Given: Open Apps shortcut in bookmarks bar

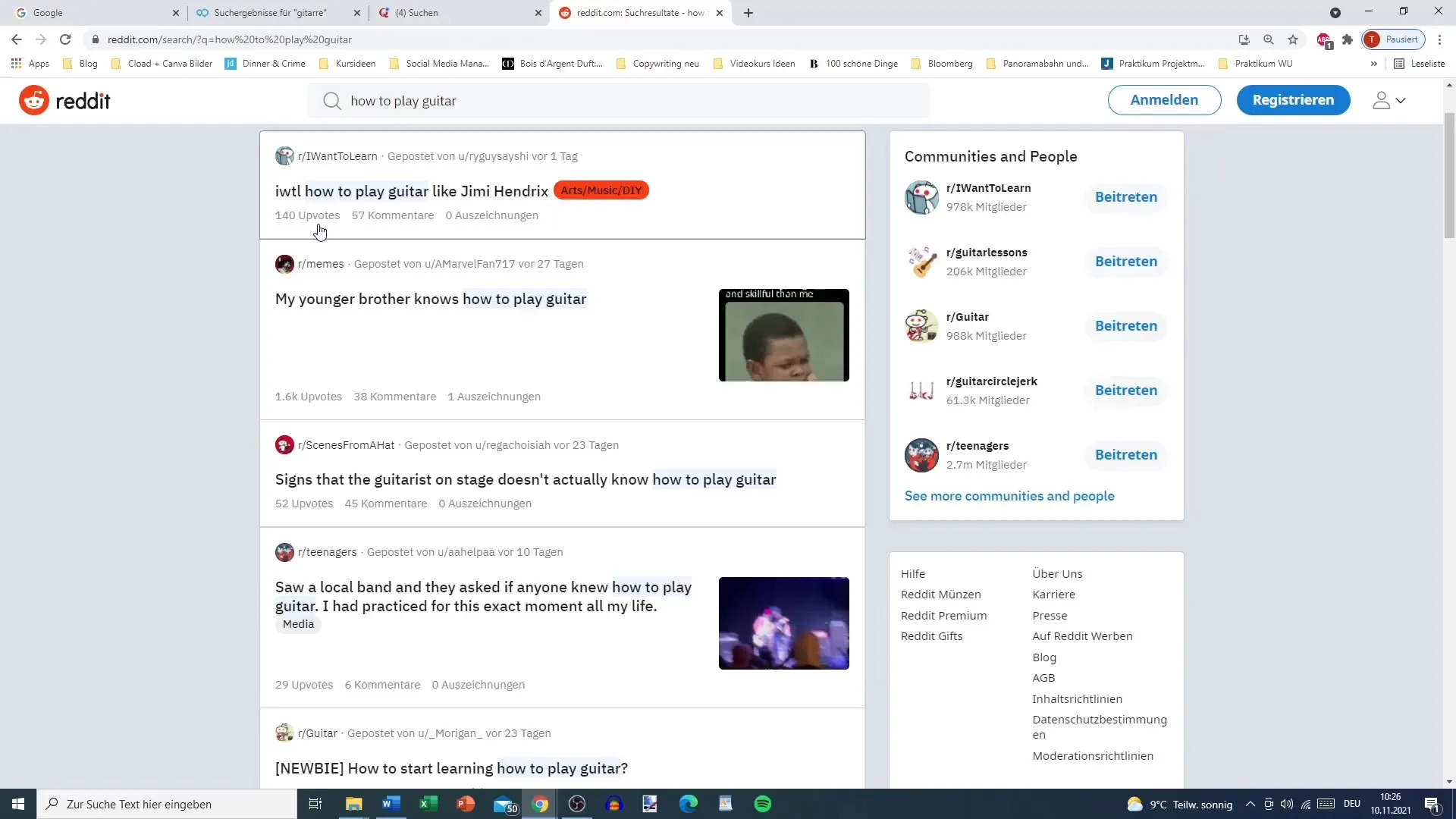Looking at the screenshot, I should (x=30, y=64).
